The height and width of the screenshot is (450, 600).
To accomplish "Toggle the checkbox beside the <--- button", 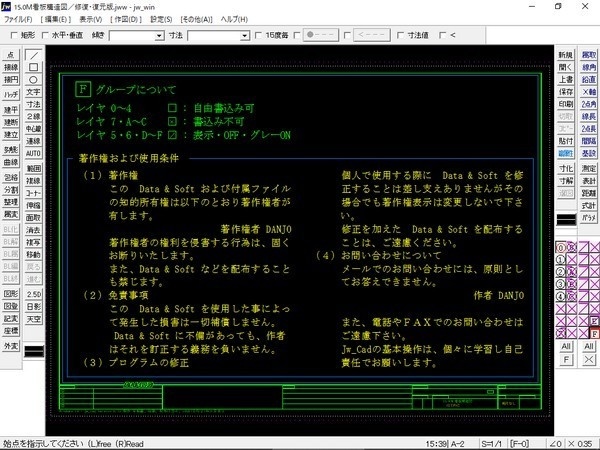I will 347,35.
